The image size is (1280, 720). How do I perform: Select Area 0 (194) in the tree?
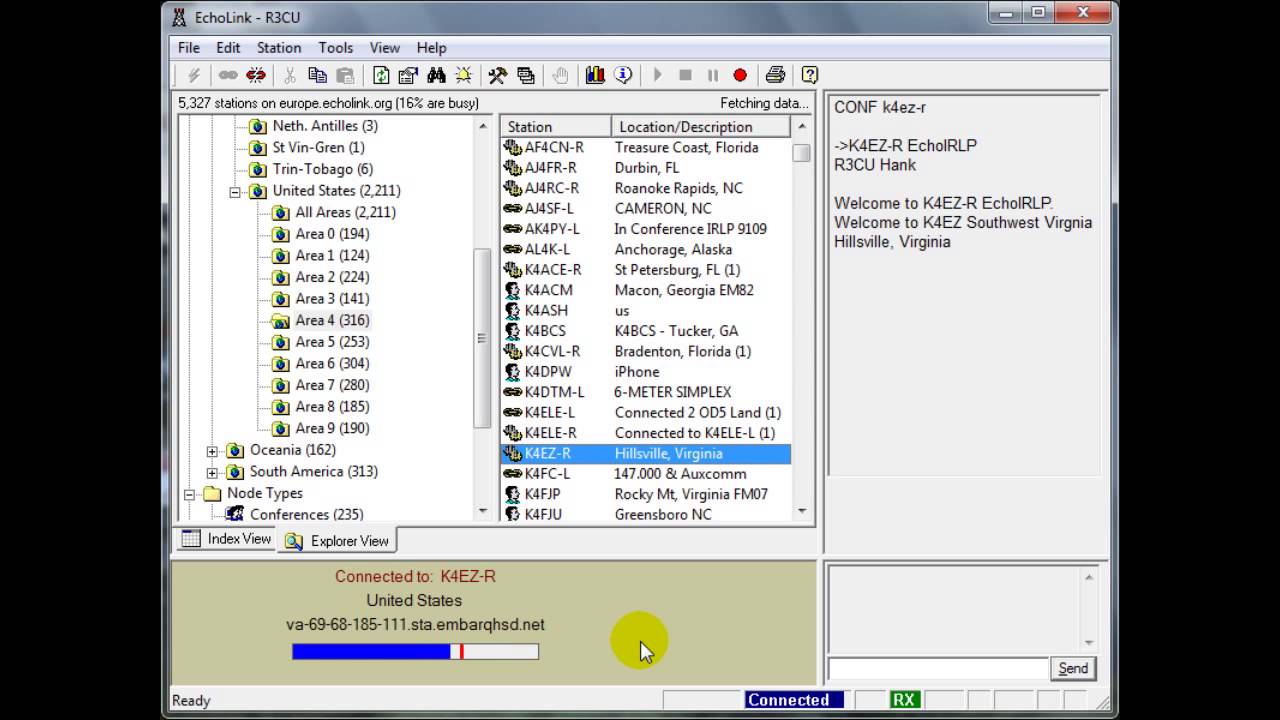pyautogui.click(x=332, y=234)
